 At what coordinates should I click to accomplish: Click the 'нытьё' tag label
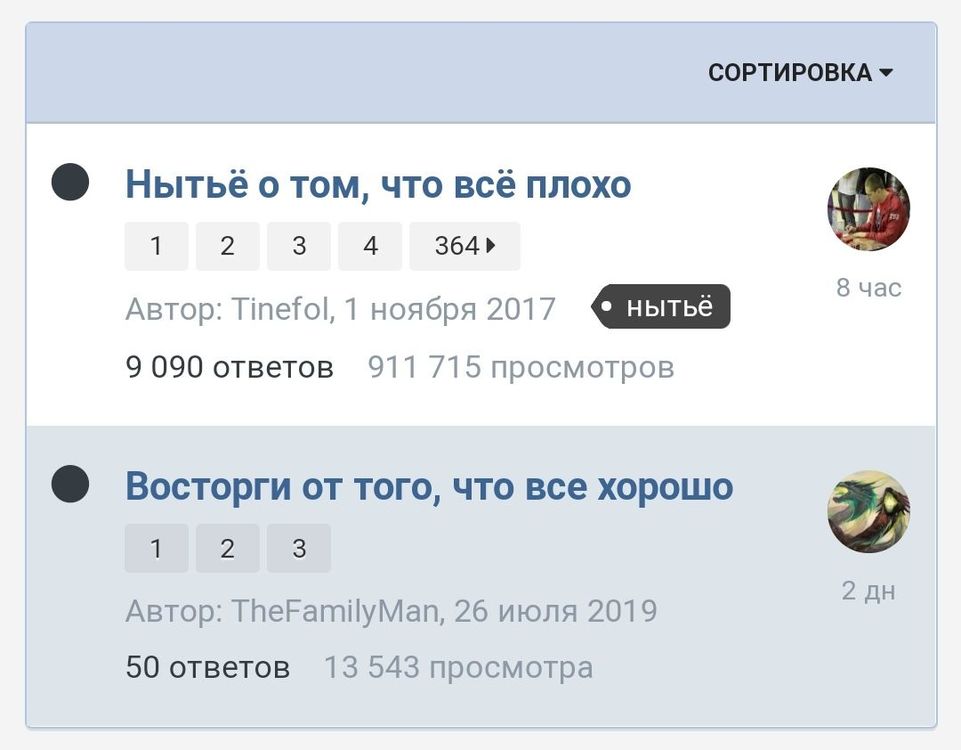(x=662, y=307)
